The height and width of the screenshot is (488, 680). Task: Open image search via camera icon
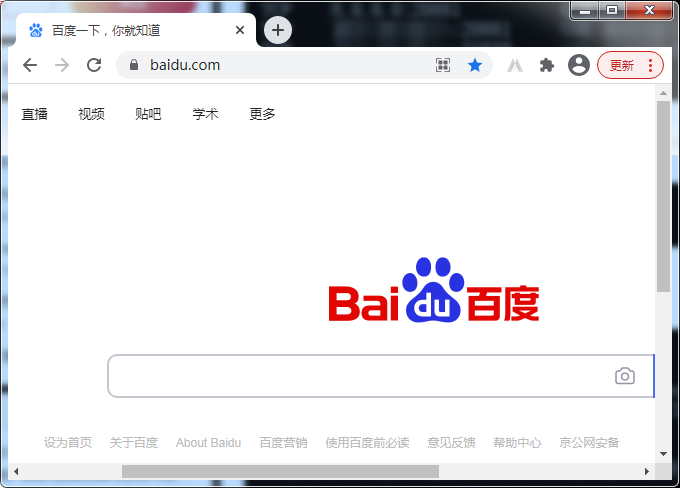(625, 376)
